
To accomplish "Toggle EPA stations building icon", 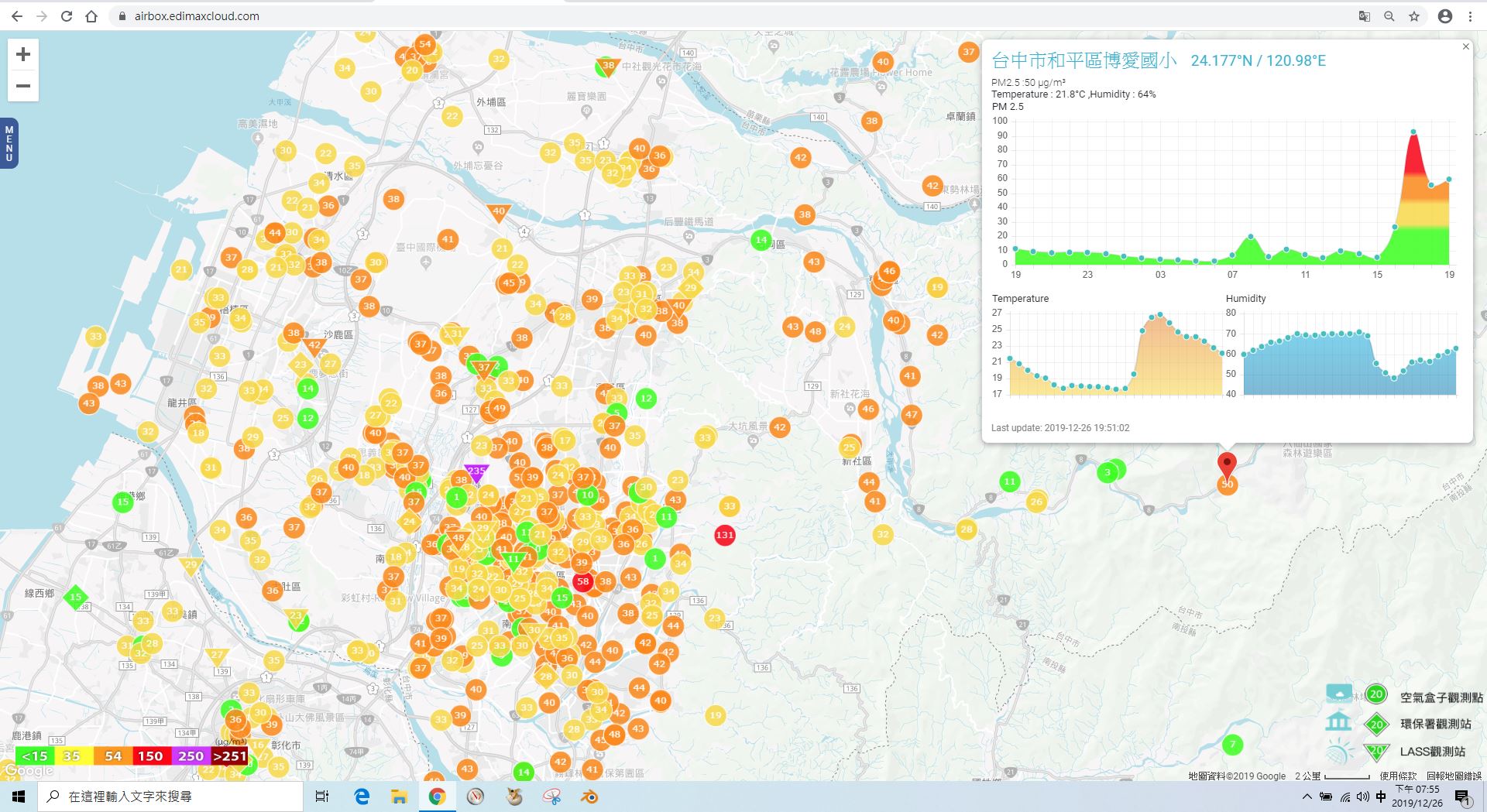I will 1338,722.
